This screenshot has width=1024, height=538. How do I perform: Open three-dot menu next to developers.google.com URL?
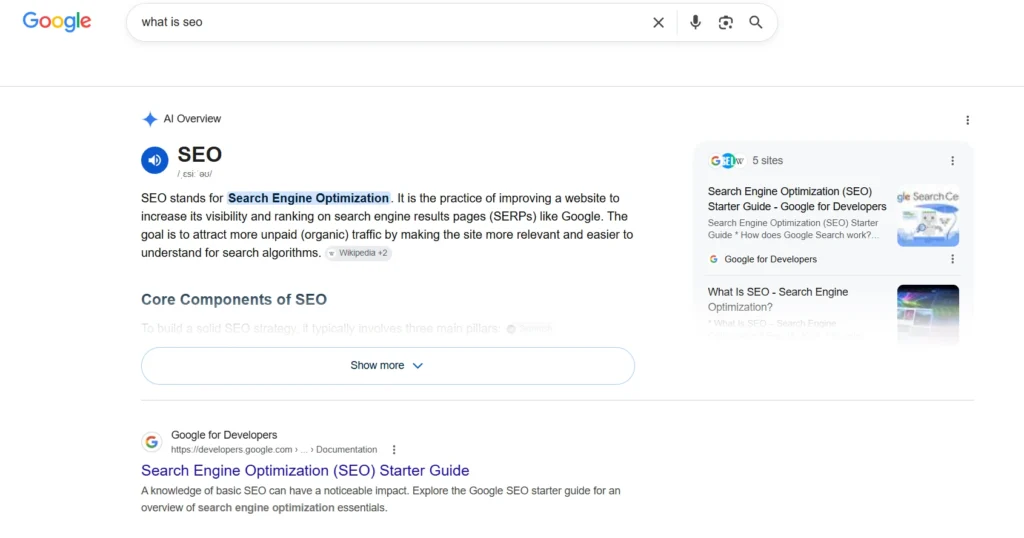(x=394, y=450)
